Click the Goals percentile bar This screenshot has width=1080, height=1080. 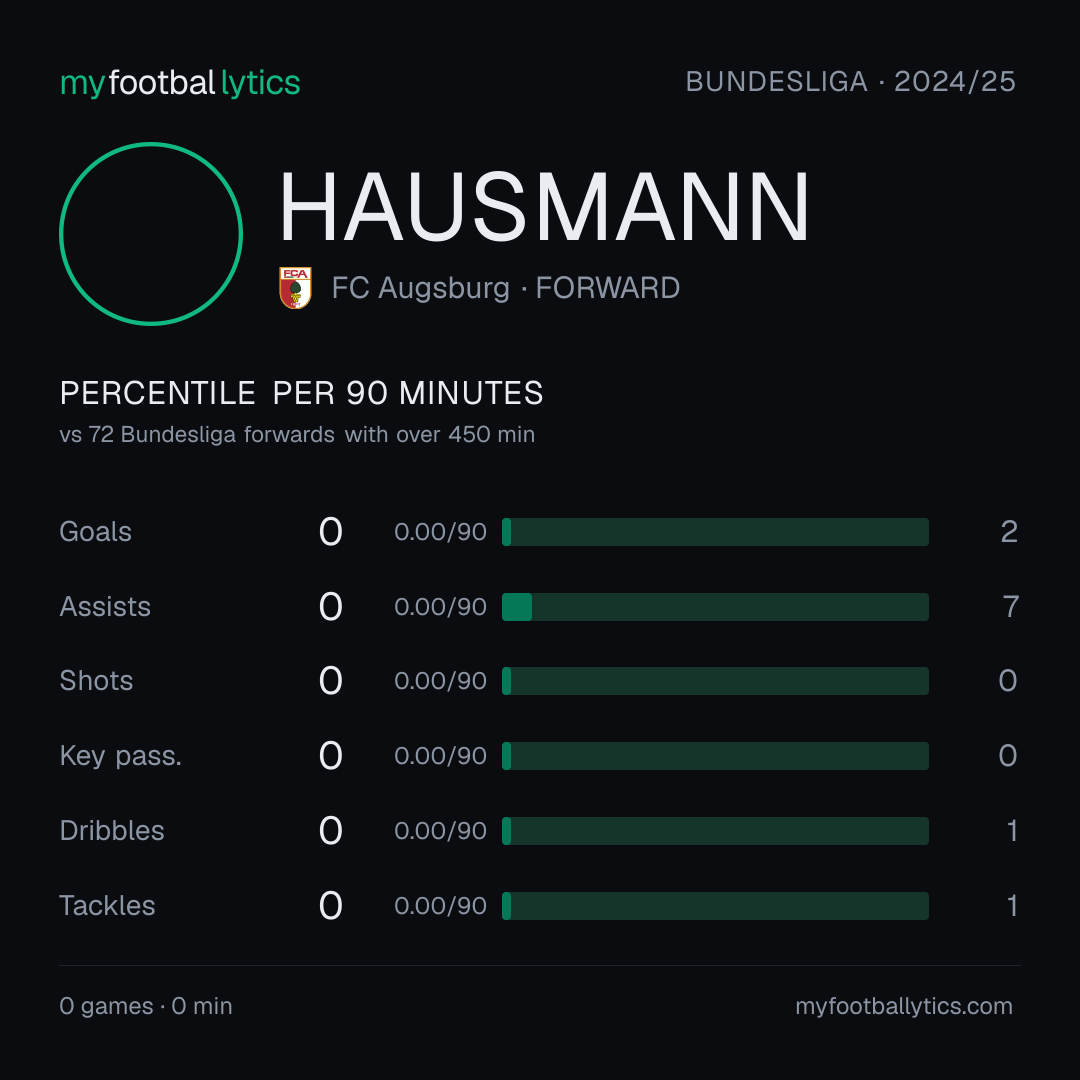[x=715, y=532]
